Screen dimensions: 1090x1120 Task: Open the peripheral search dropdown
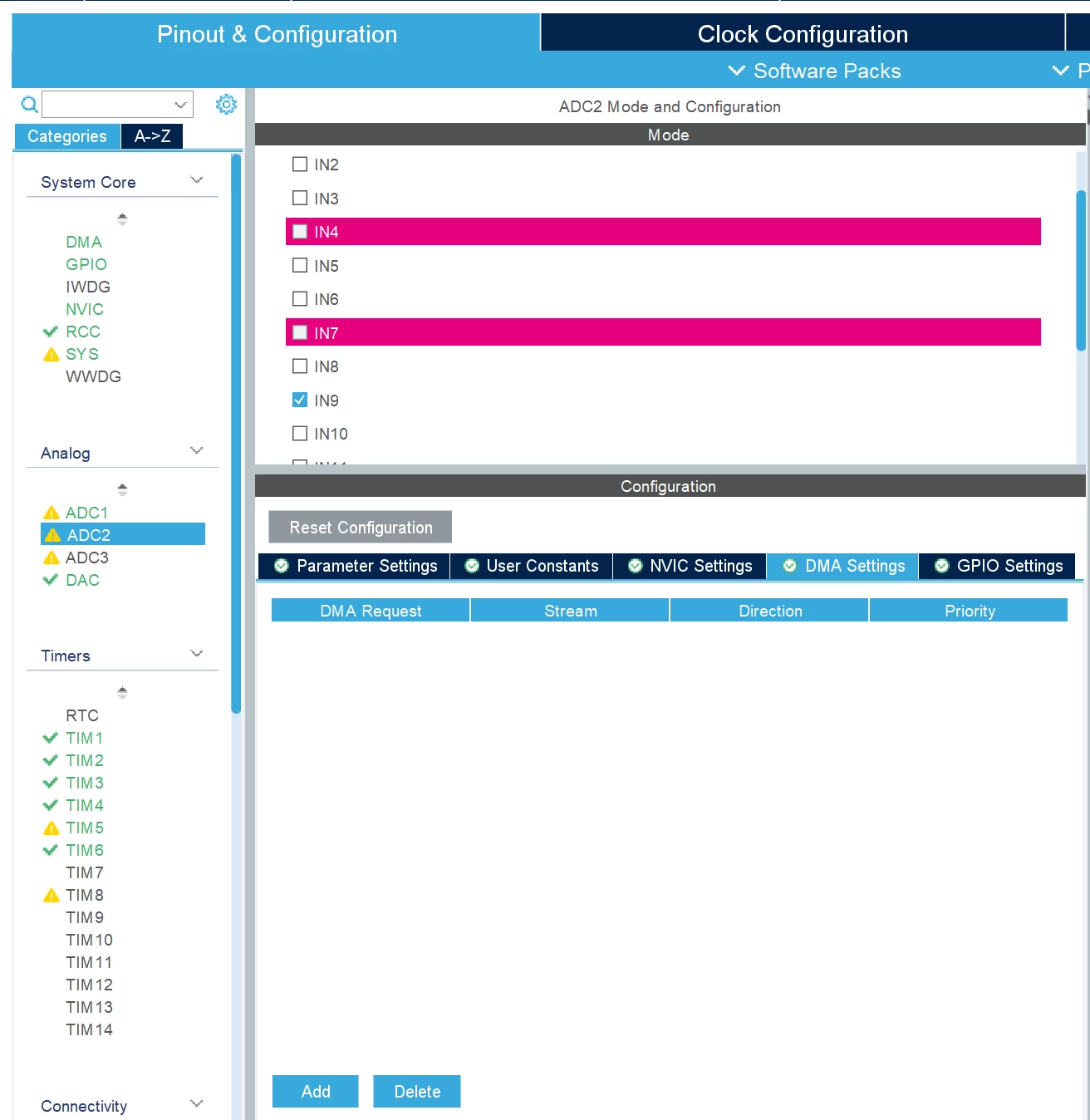click(180, 105)
